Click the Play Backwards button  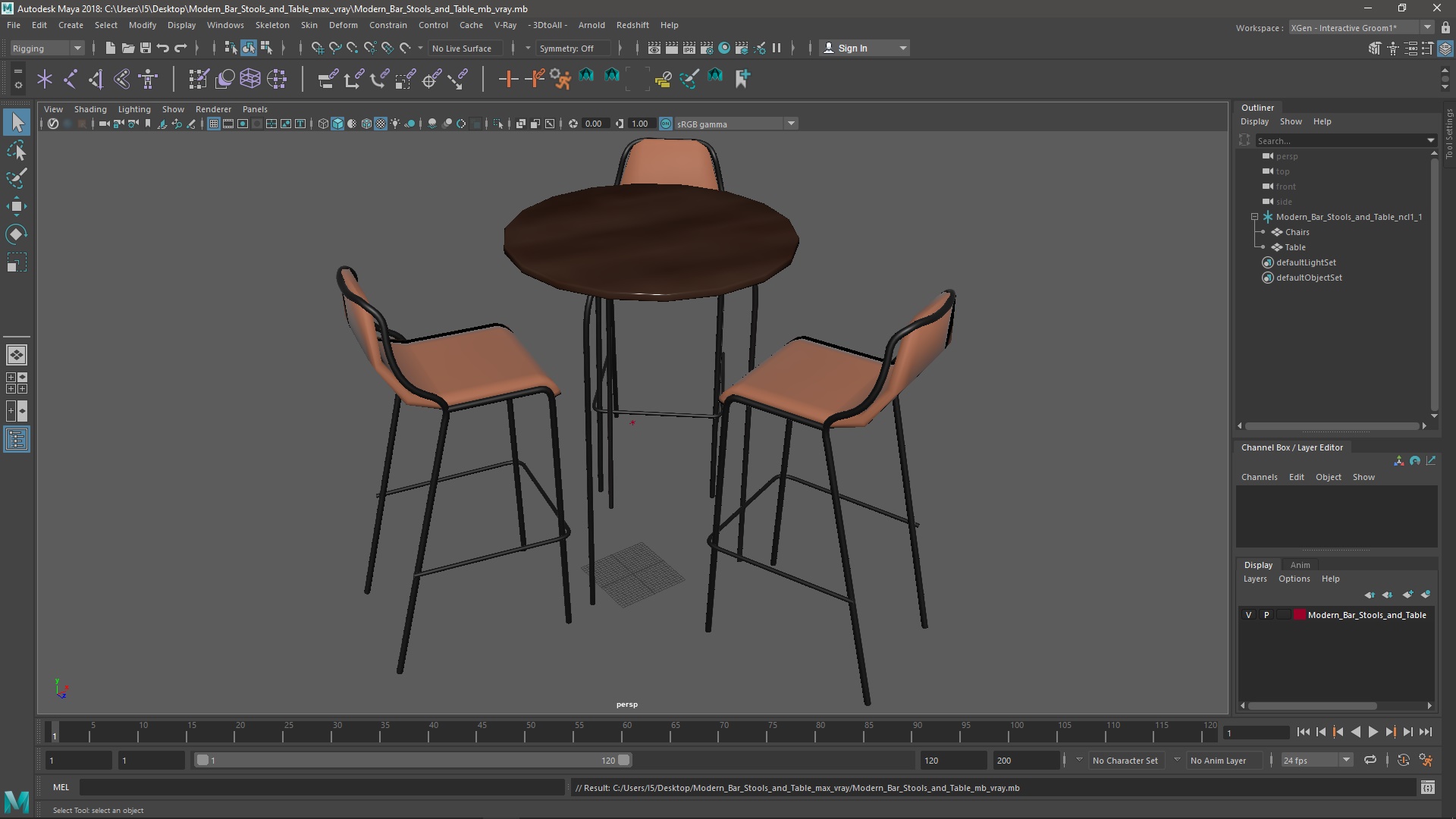tap(1355, 732)
